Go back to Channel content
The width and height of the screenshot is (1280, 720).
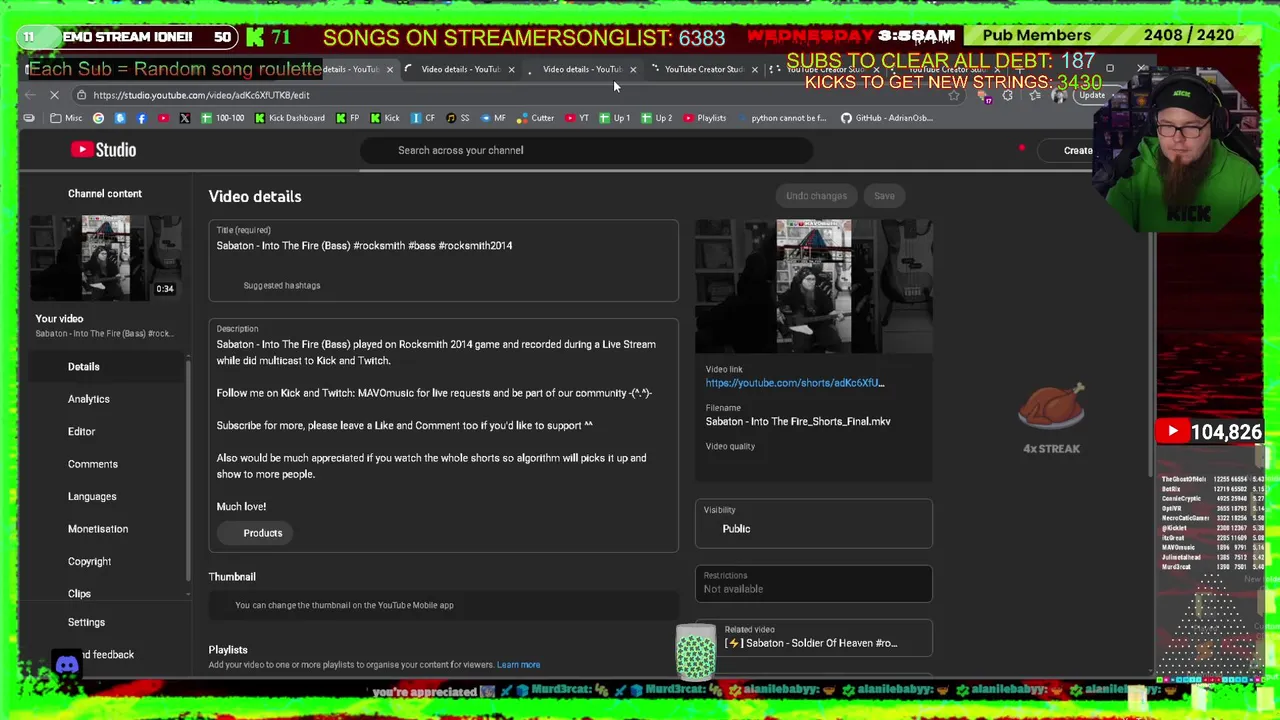(105, 194)
